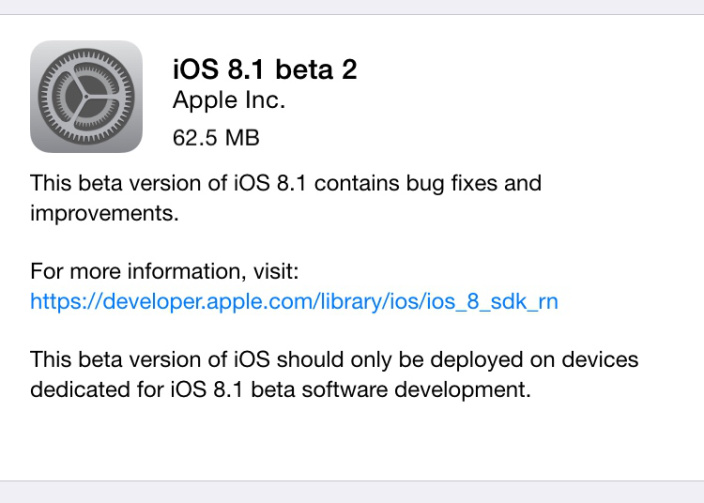Click the gray bar at the bottom
The image size is (704, 503).
tap(352, 491)
